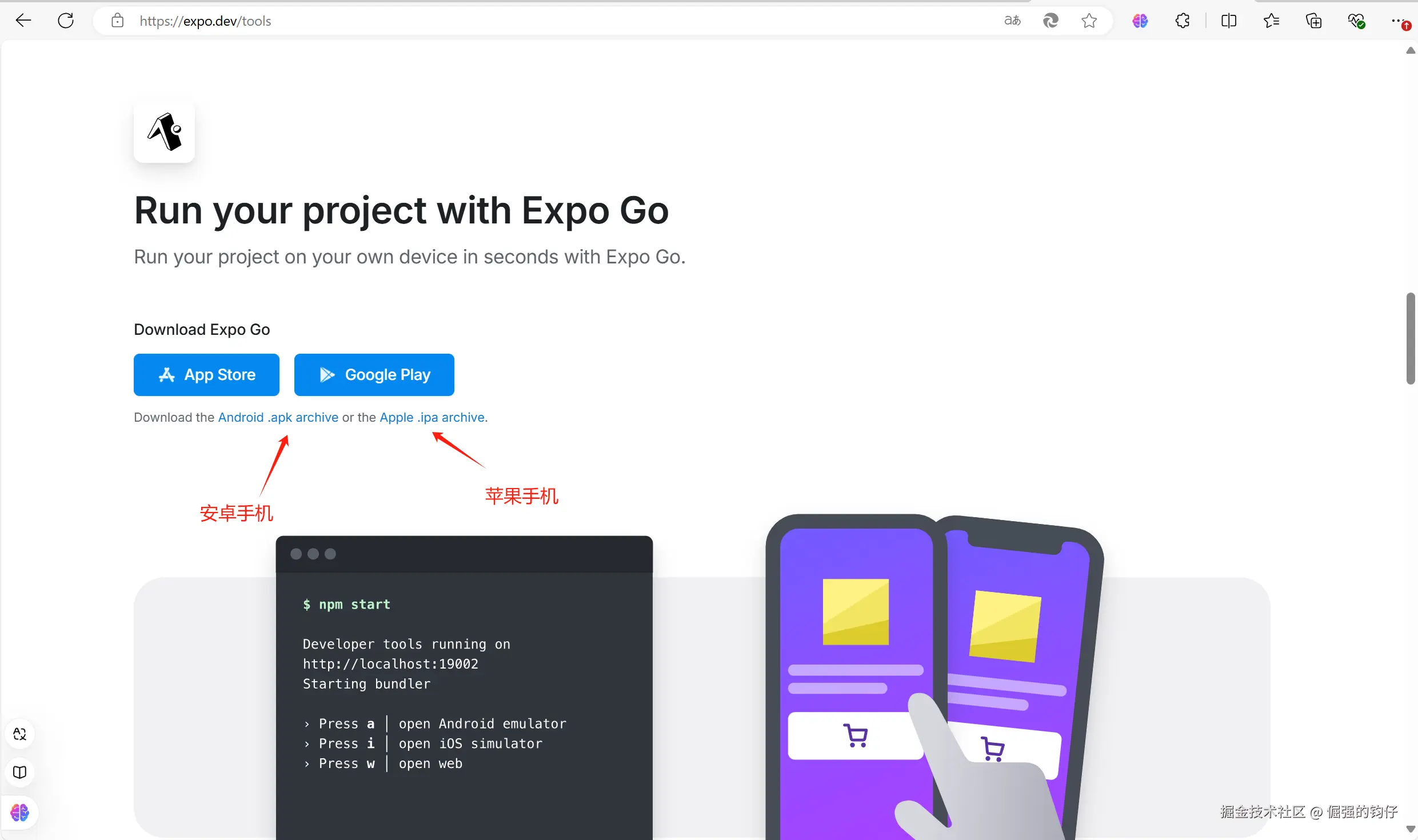
Task: Add page to favorites star icon
Action: tap(1089, 21)
